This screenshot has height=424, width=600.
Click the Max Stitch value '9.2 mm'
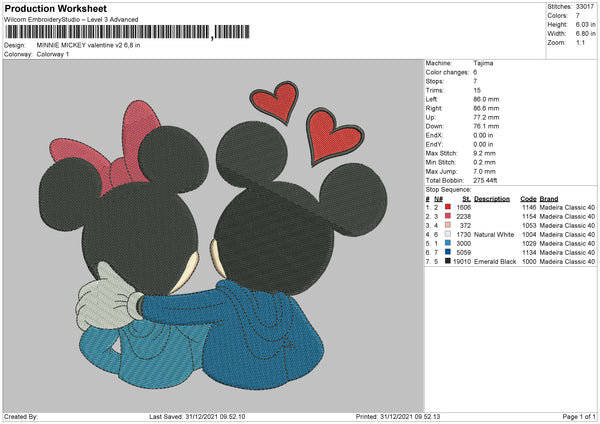(484, 153)
